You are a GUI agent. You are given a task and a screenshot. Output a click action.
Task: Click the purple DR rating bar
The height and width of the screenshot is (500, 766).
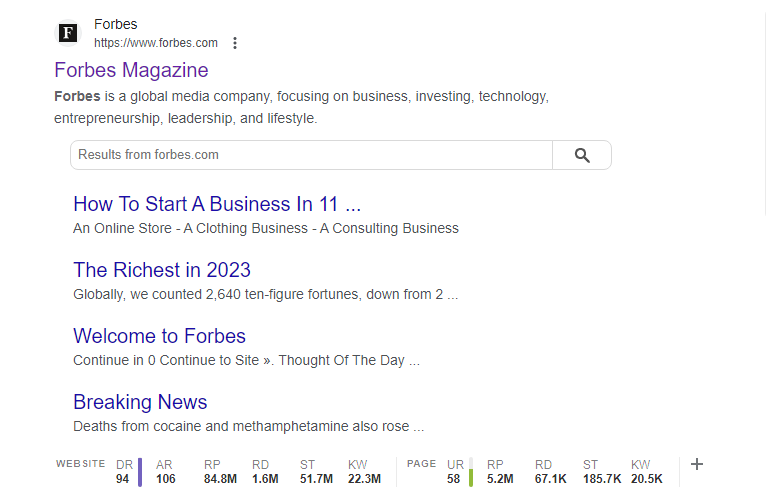(x=140, y=472)
